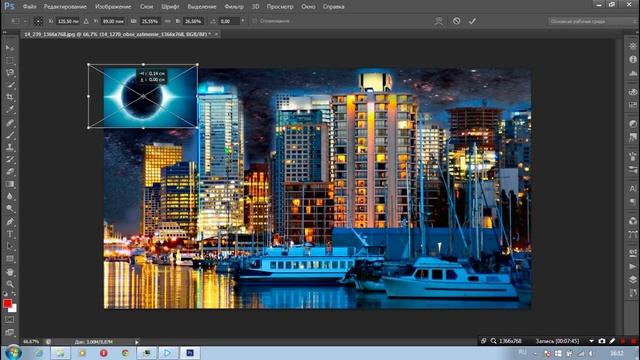The image size is (640, 360).
Task: Select the History Brush tool
Action: [10, 159]
